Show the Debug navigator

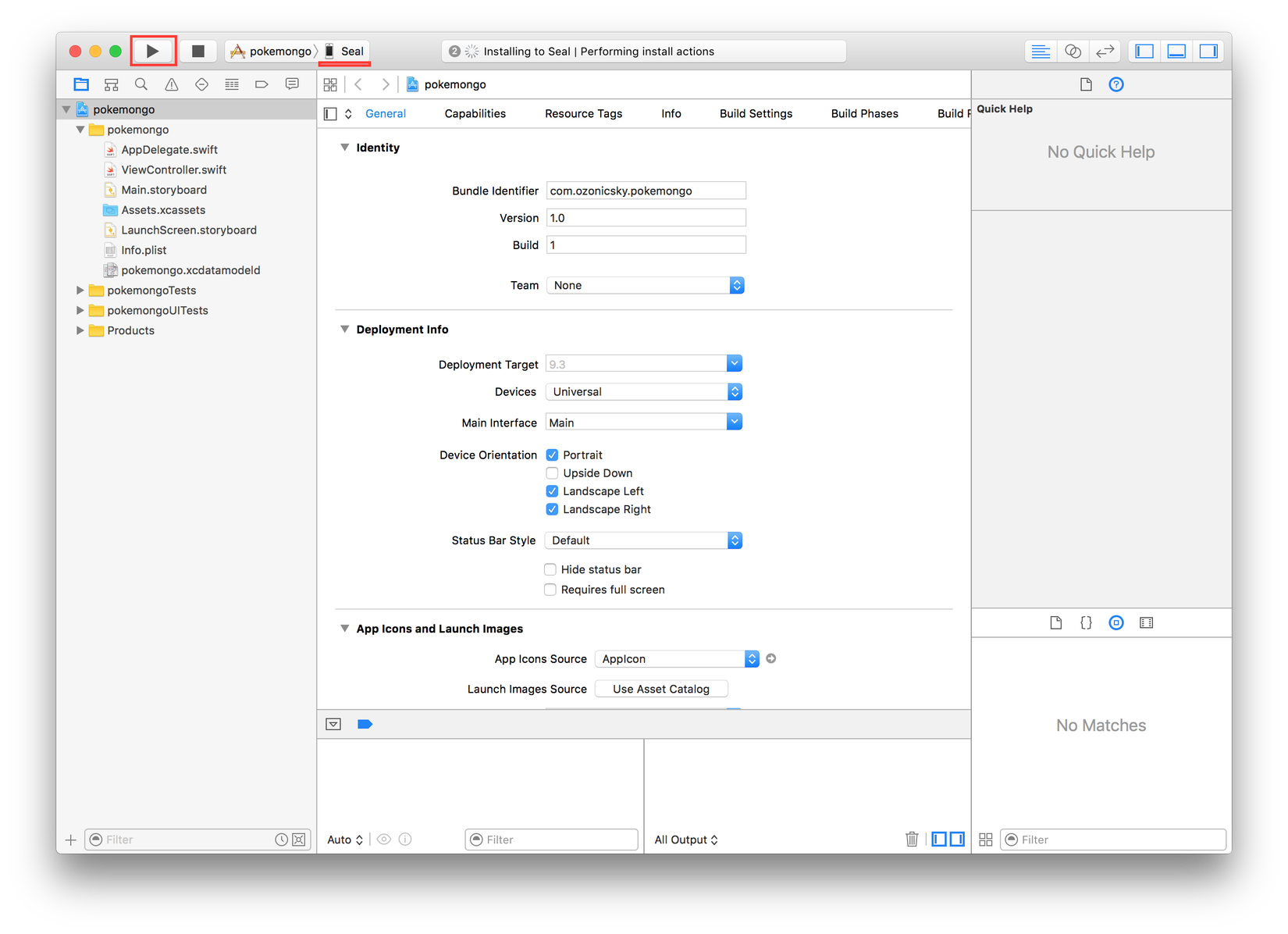[232, 84]
